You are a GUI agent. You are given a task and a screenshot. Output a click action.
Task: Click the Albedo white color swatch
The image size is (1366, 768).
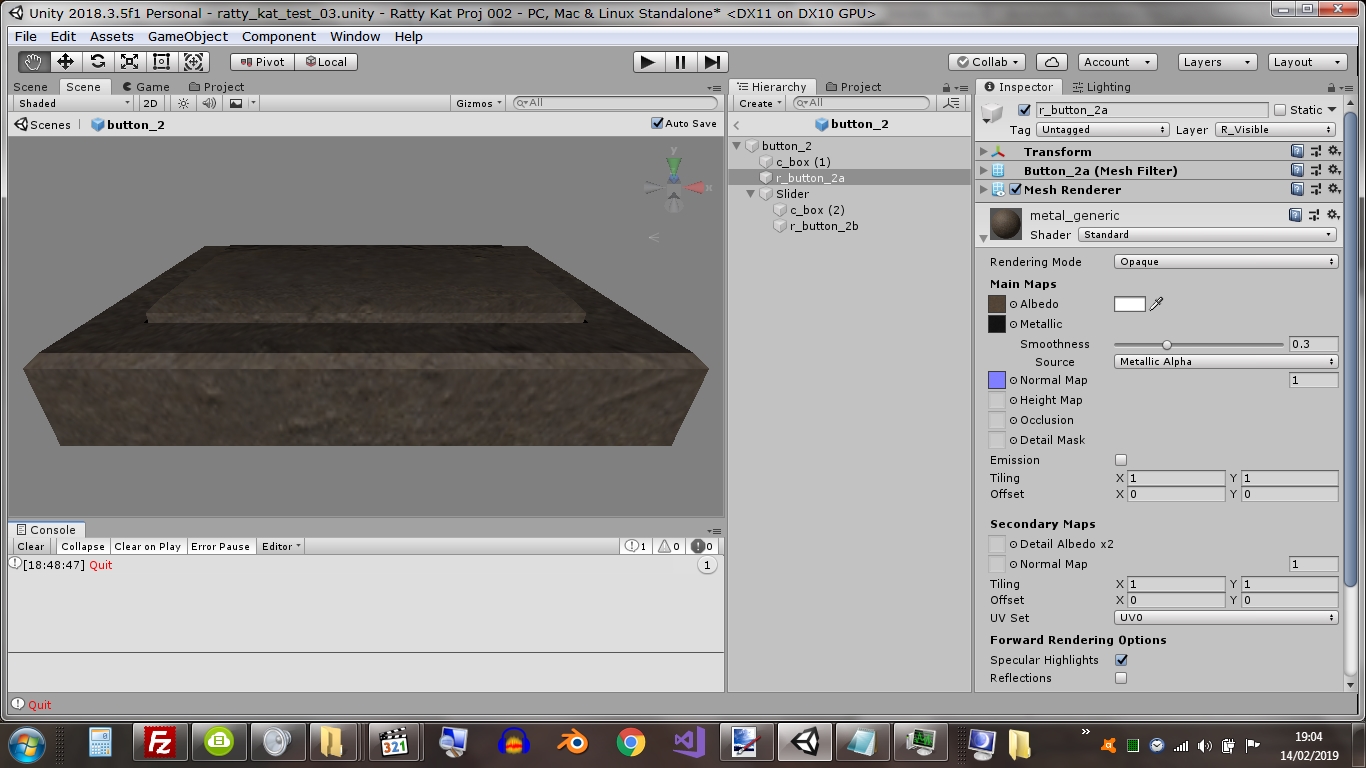[1129, 304]
